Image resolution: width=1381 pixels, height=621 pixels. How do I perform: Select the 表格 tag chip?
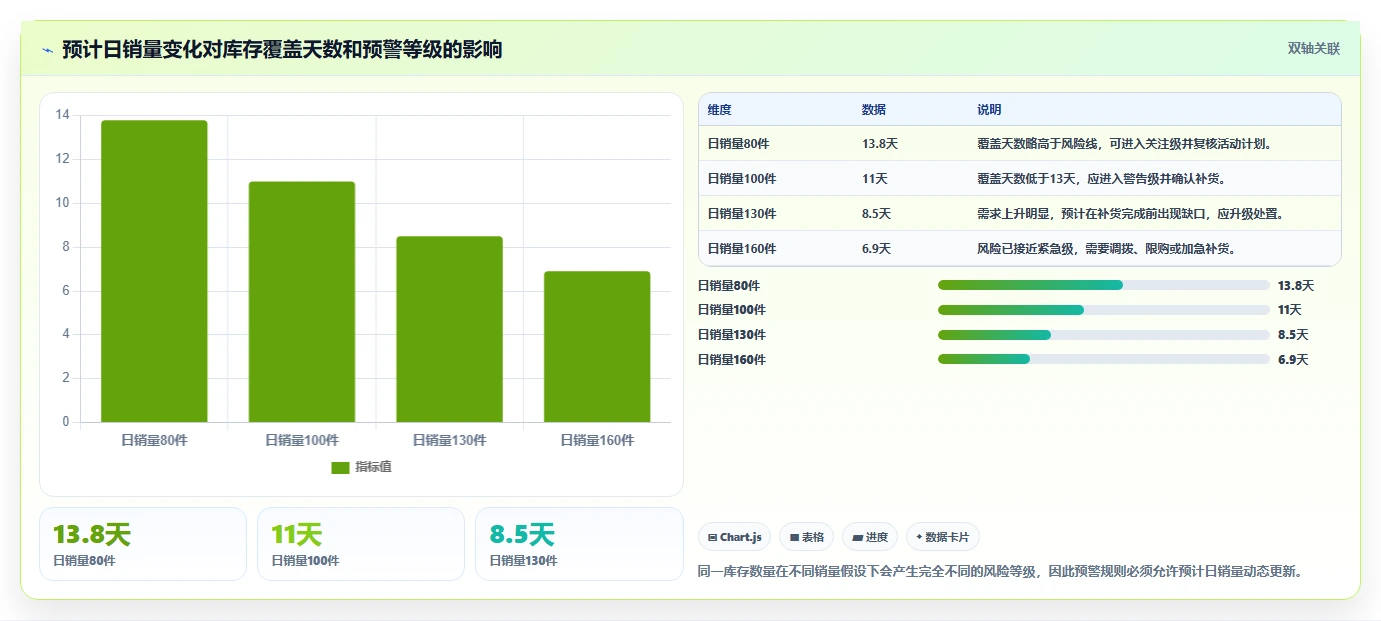806,537
